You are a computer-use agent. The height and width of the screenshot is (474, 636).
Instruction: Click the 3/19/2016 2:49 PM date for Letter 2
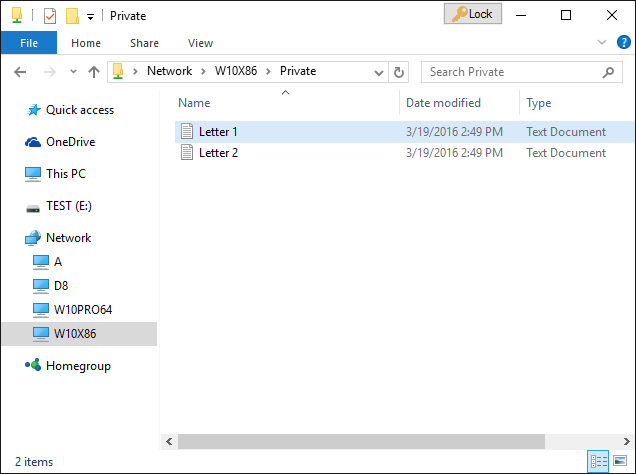tap(454, 153)
